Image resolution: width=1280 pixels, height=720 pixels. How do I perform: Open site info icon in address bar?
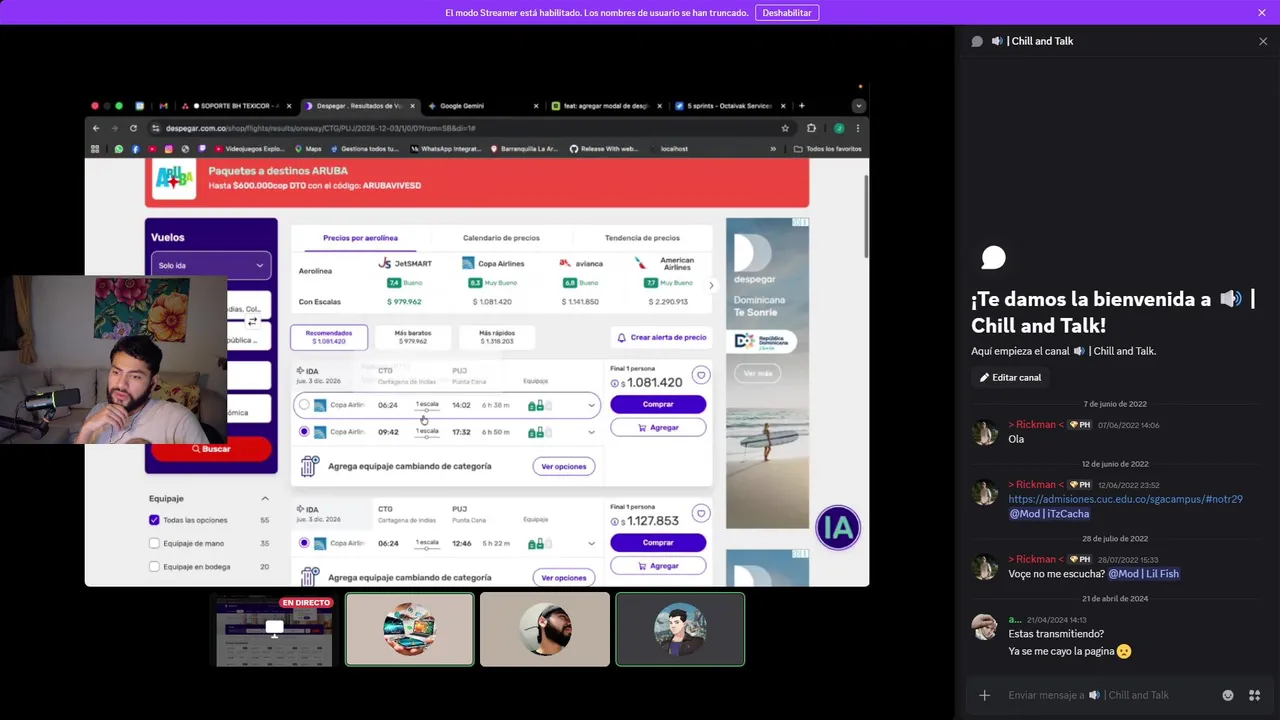pyautogui.click(x=155, y=128)
